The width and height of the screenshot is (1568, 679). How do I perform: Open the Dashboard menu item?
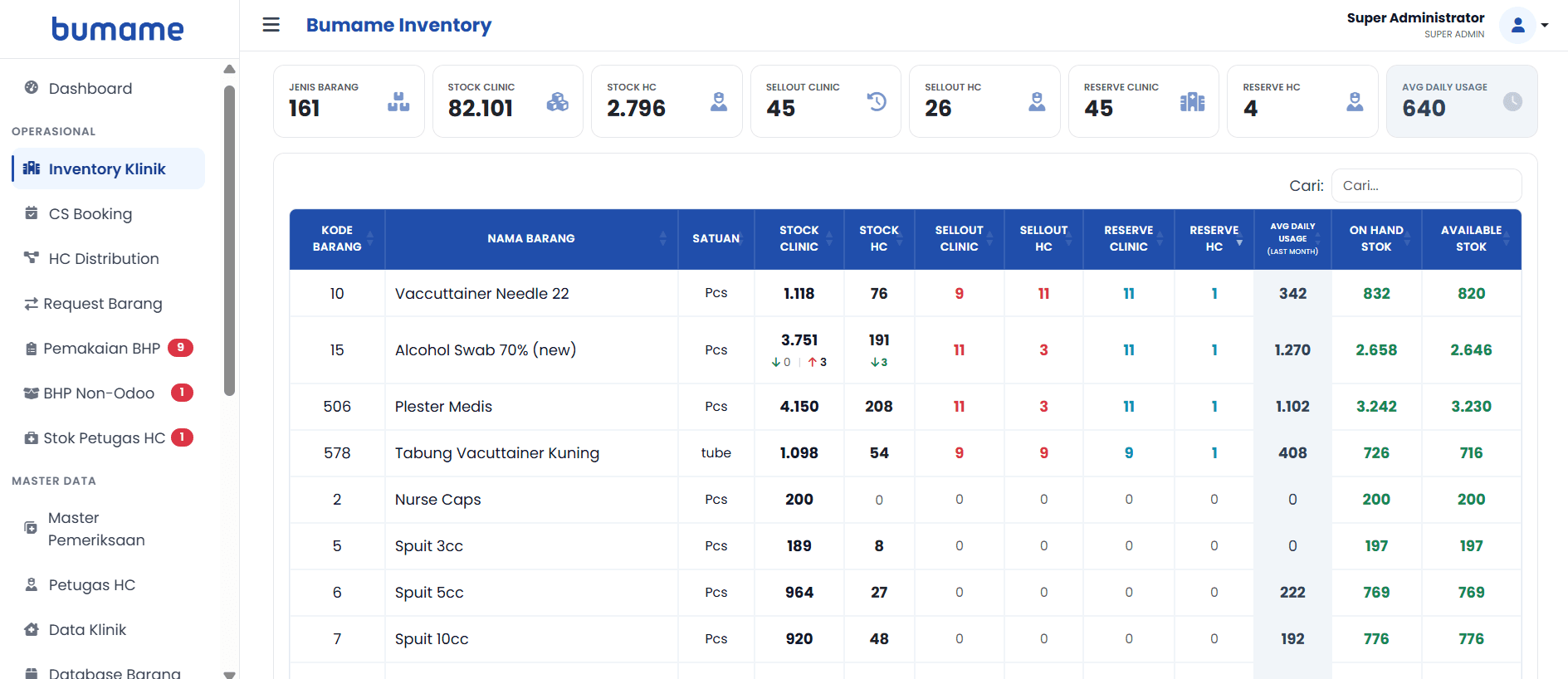coord(108,88)
